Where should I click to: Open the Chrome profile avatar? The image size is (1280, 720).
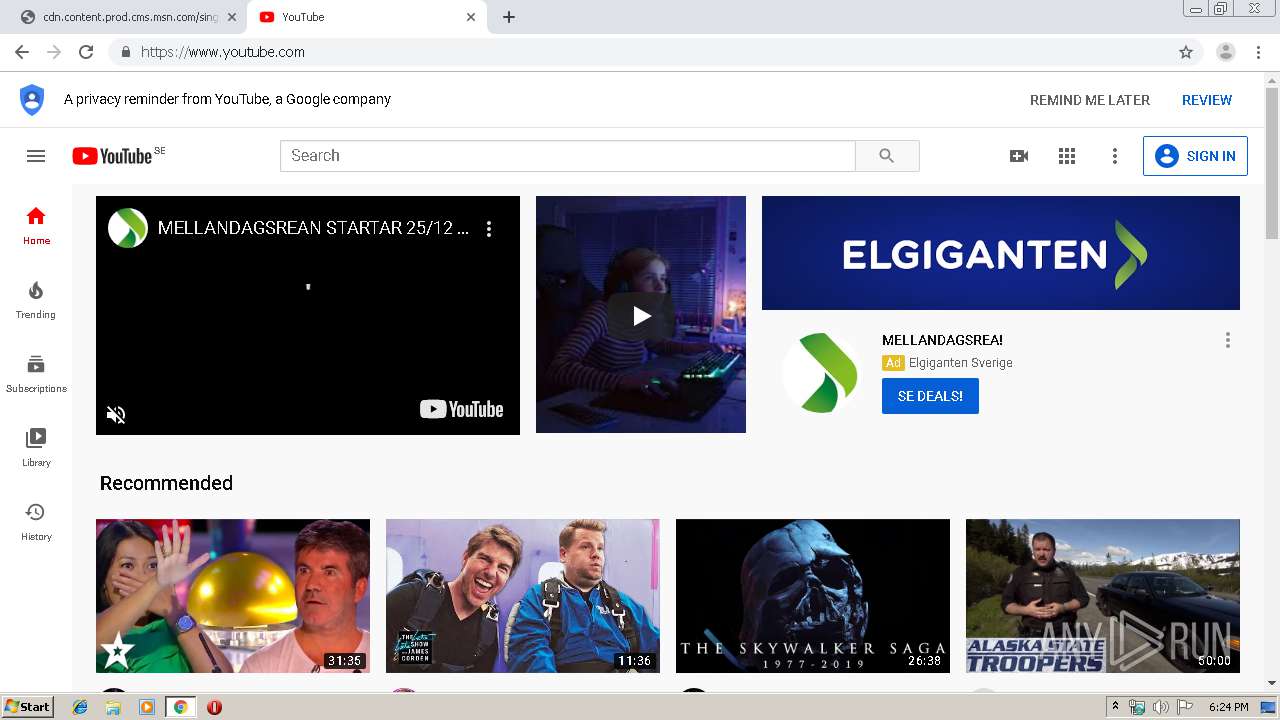(1226, 52)
